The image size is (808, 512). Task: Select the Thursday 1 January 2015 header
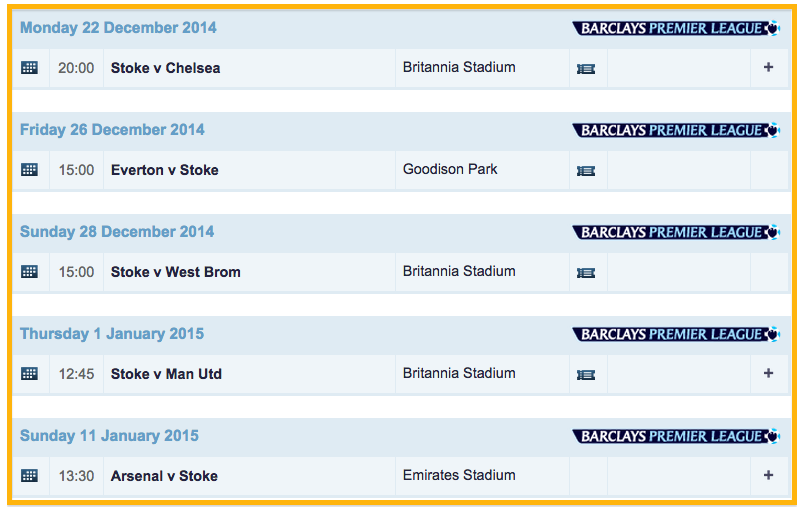tap(112, 334)
